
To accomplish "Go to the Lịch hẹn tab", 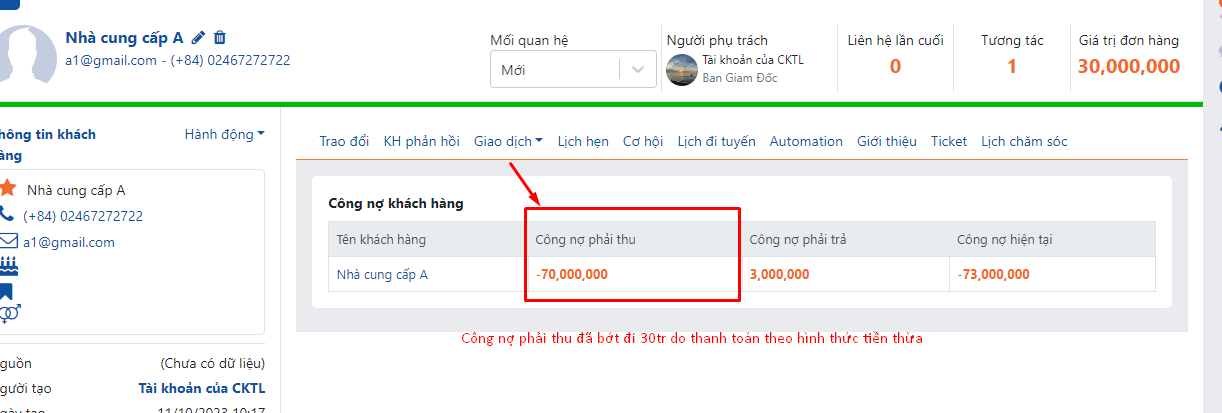I will (x=583, y=141).
